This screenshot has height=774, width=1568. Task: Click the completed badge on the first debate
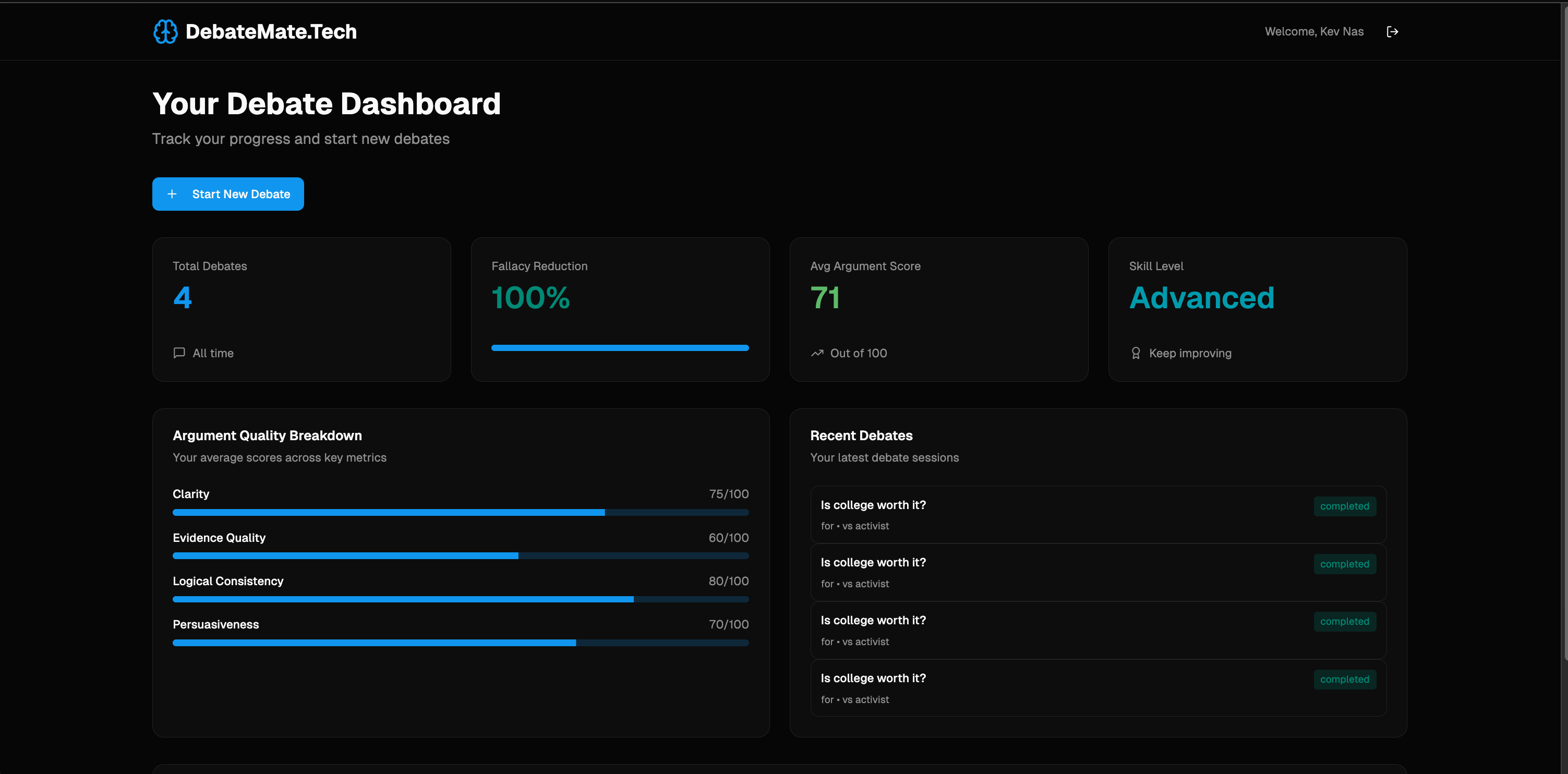(x=1344, y=506)
